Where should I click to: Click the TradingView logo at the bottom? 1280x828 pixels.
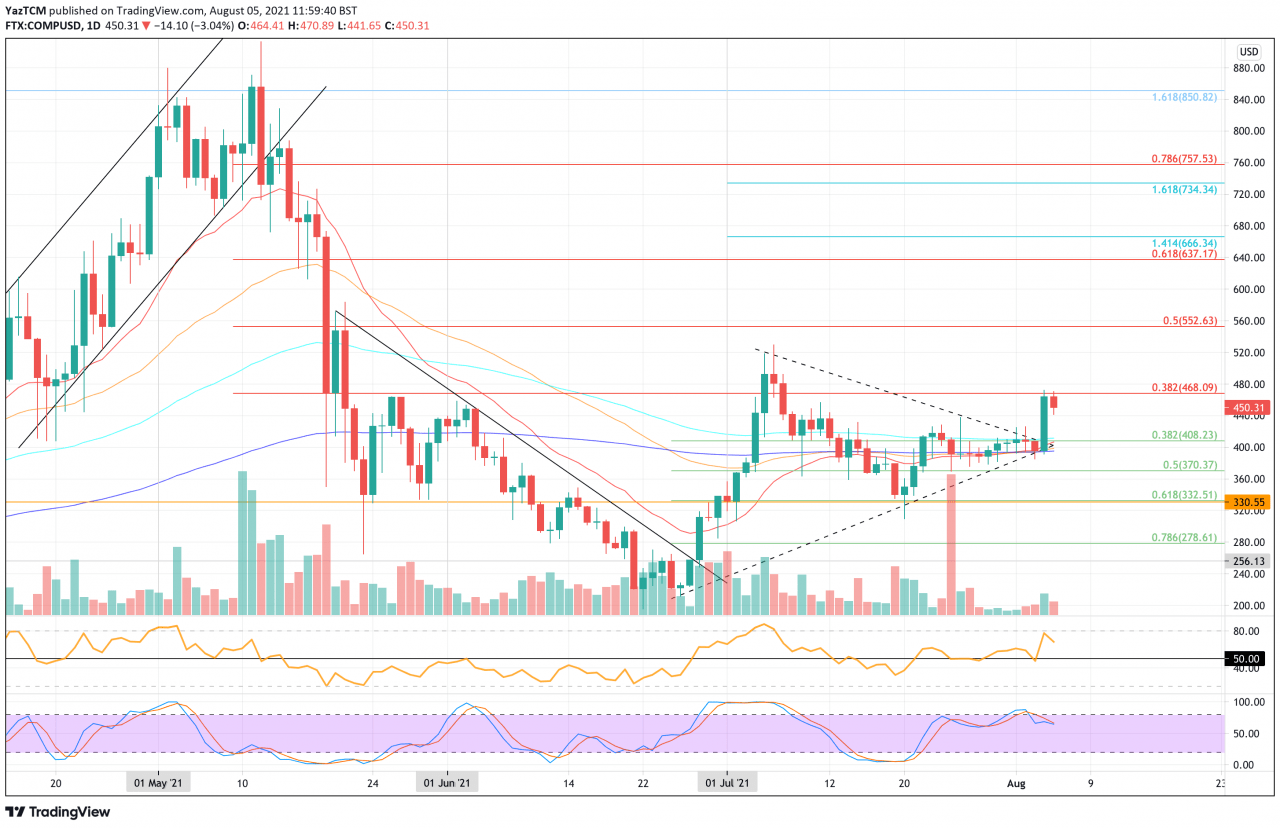pos(58,812)
